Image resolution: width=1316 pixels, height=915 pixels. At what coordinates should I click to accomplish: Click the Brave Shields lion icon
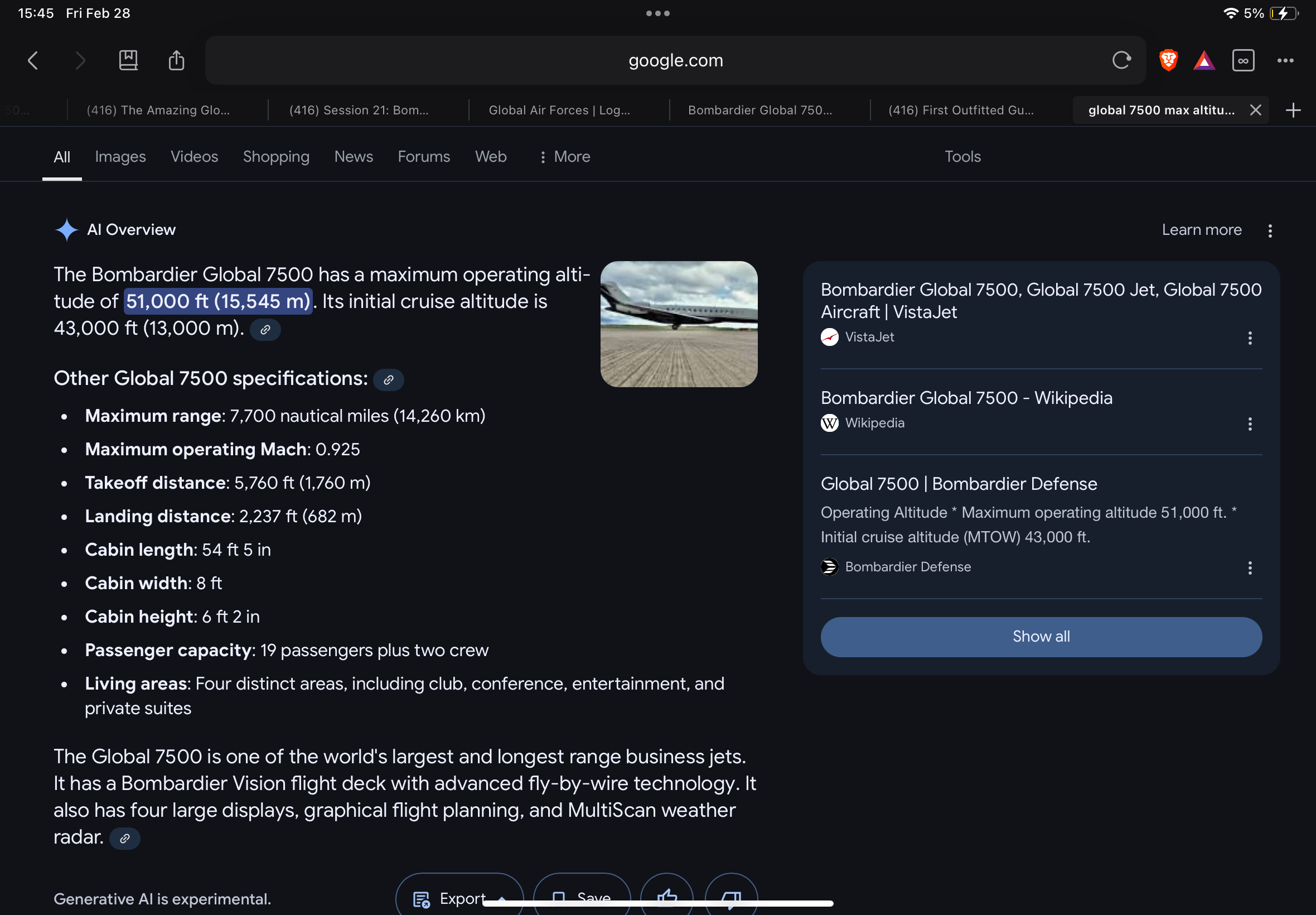(1168, 60)
